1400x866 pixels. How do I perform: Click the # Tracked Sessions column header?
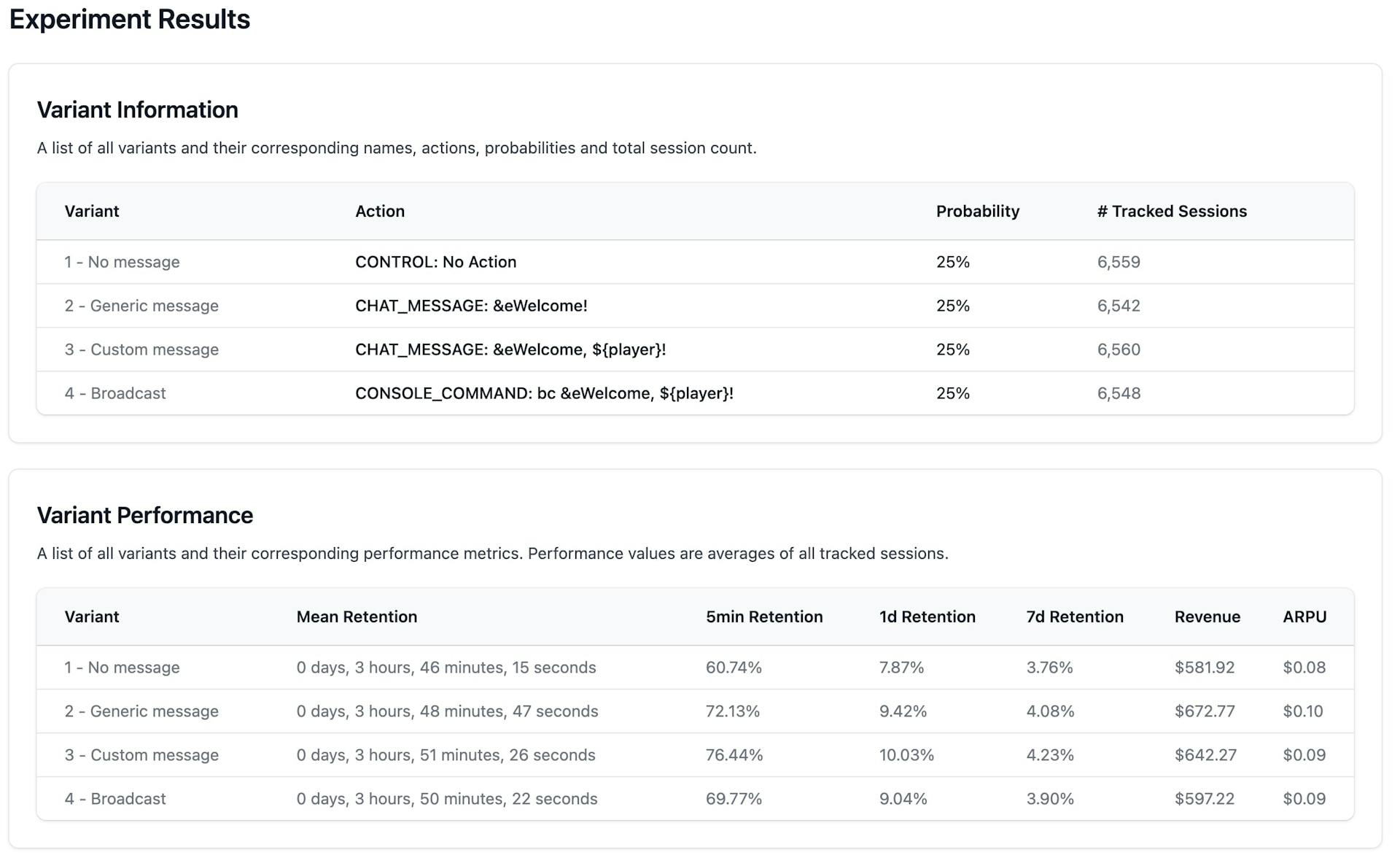point(1172,212)
